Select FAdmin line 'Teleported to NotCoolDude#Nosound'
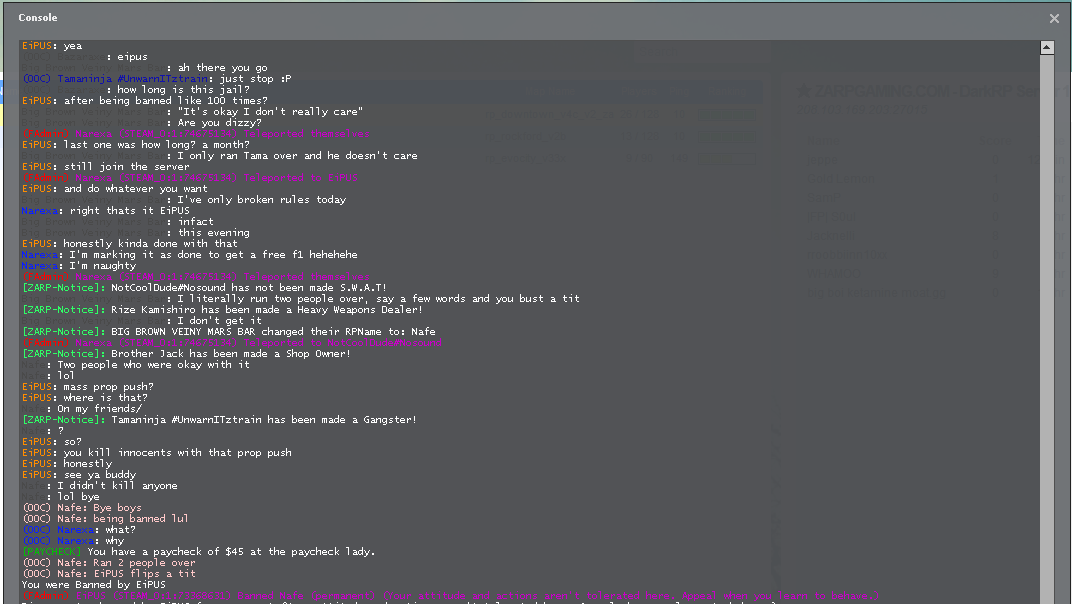 232,342
